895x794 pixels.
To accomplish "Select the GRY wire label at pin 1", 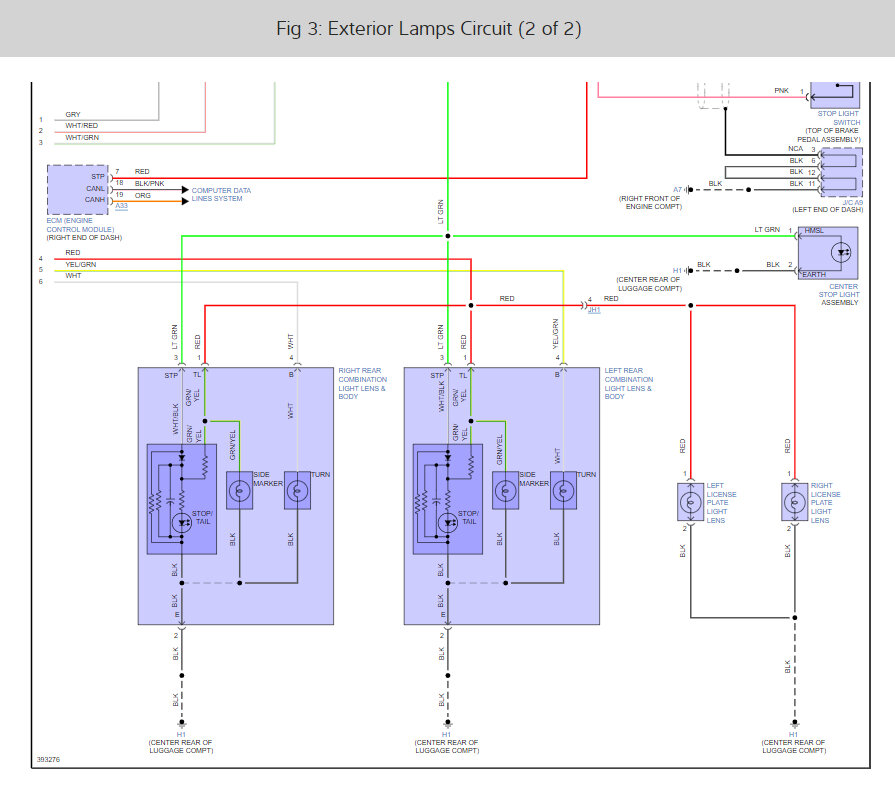I will click(x=73, y=115).
